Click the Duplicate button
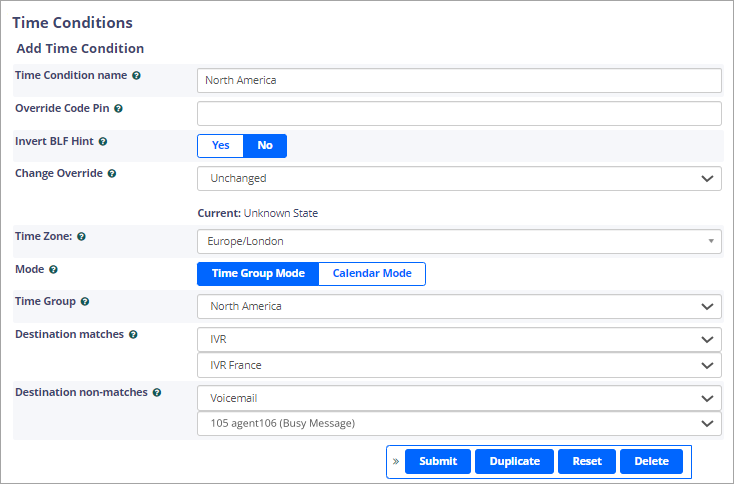 pos(514,462)
